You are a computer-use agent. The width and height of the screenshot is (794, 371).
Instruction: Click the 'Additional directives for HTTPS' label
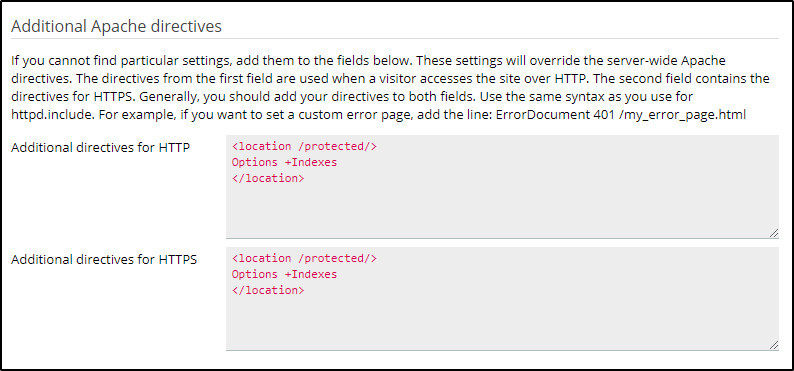(x=104, y=260)
